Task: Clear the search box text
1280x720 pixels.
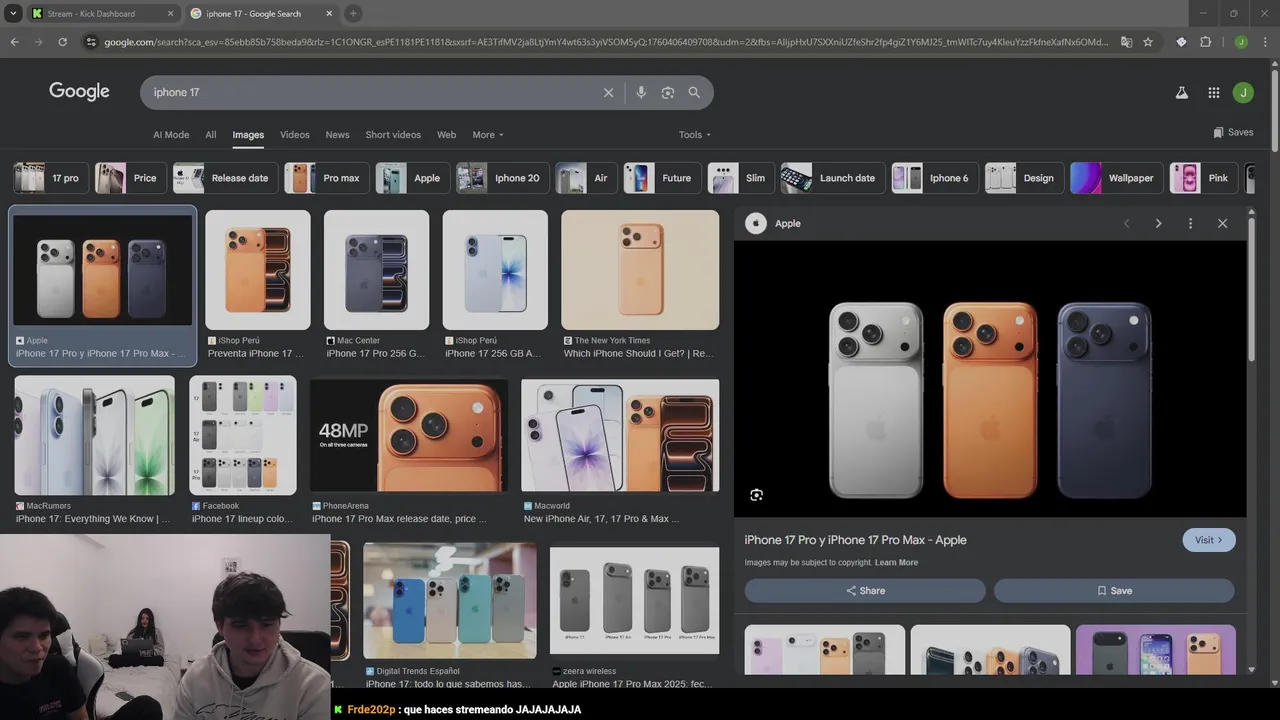Action: [x=608, y=92]
